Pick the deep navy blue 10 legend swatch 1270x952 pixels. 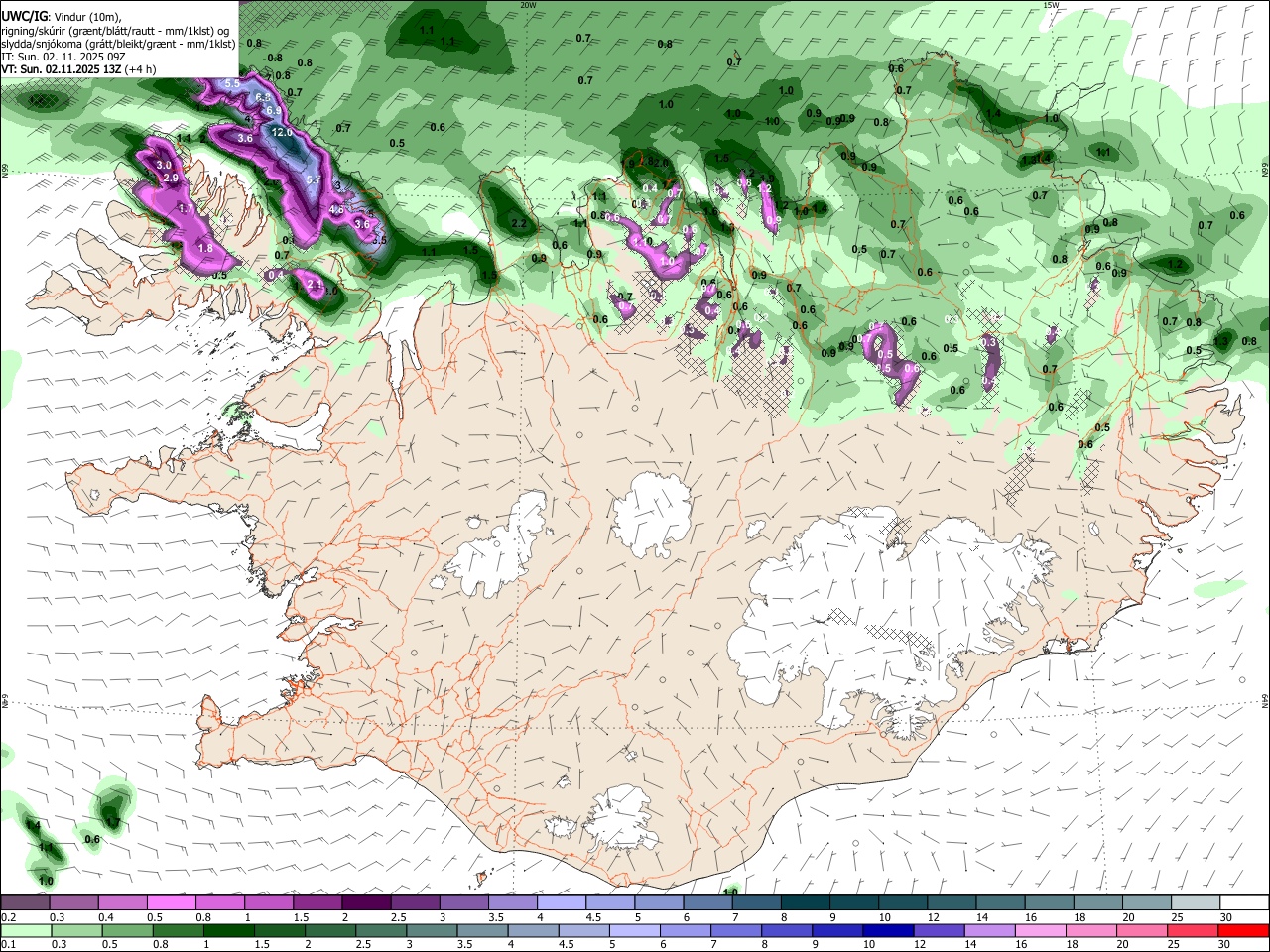888,931
